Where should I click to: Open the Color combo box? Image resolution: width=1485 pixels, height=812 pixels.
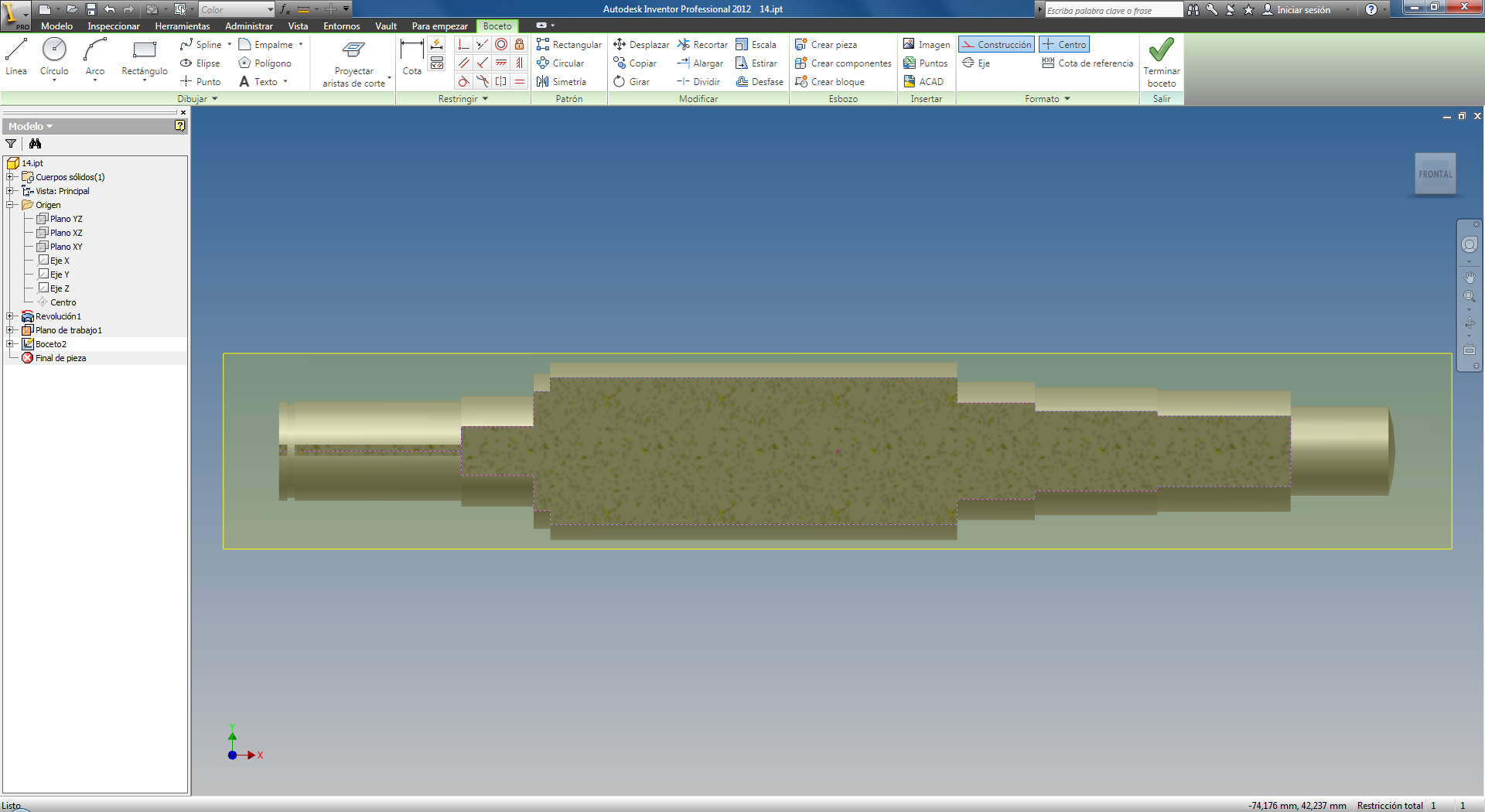click(x=237, y=9)
